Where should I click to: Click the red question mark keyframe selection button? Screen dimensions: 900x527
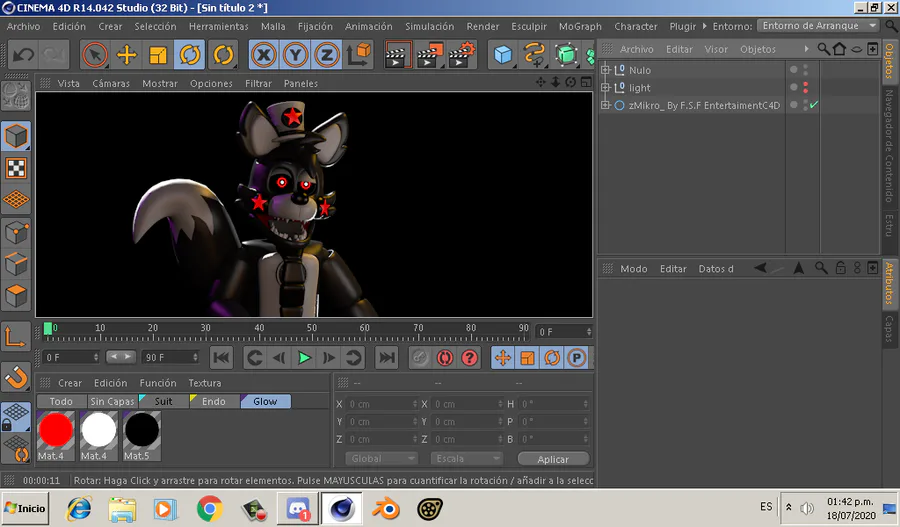[470, 358]
